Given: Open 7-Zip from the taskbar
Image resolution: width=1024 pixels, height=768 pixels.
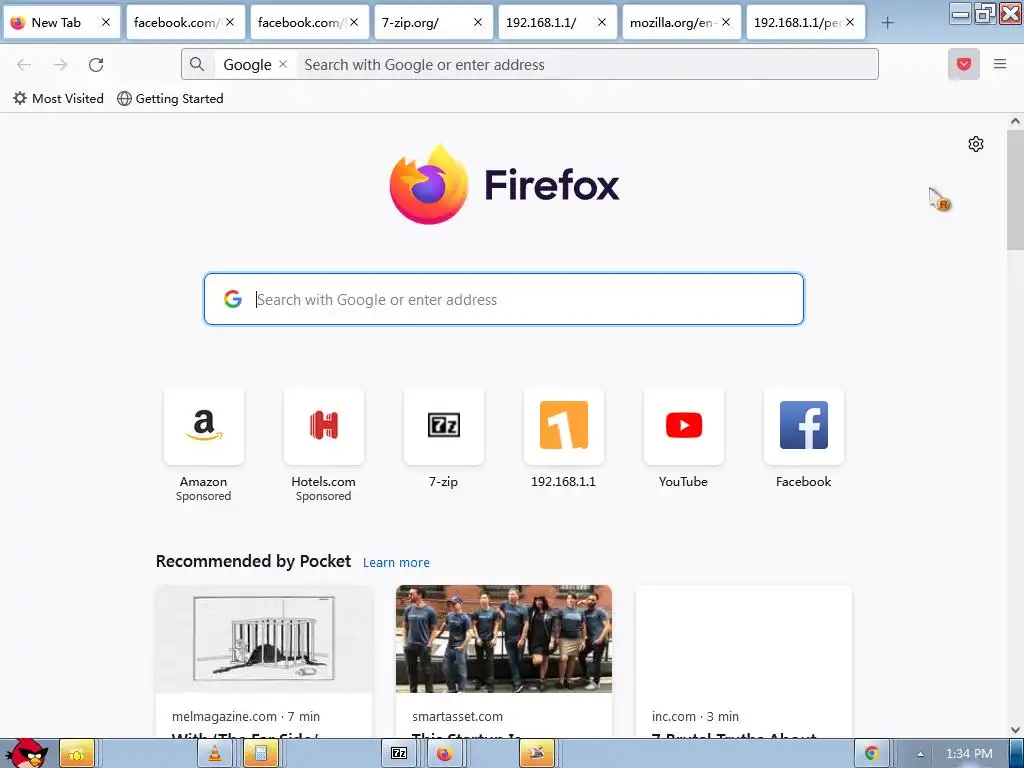Looking at the screenshot, I should coord(399,754).
